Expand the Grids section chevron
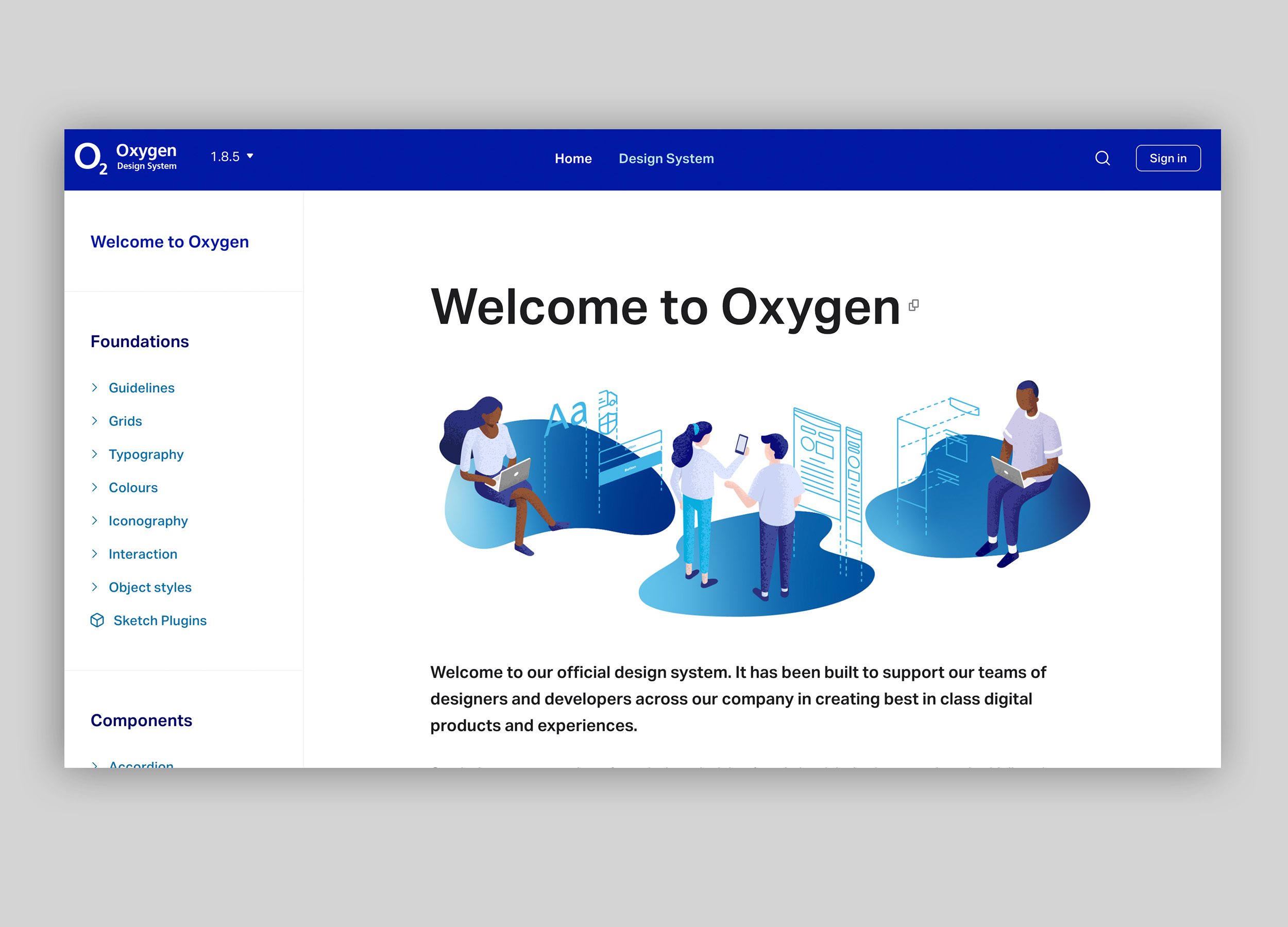The width and height of the screenshot is (1288, 927). (95, 421)
